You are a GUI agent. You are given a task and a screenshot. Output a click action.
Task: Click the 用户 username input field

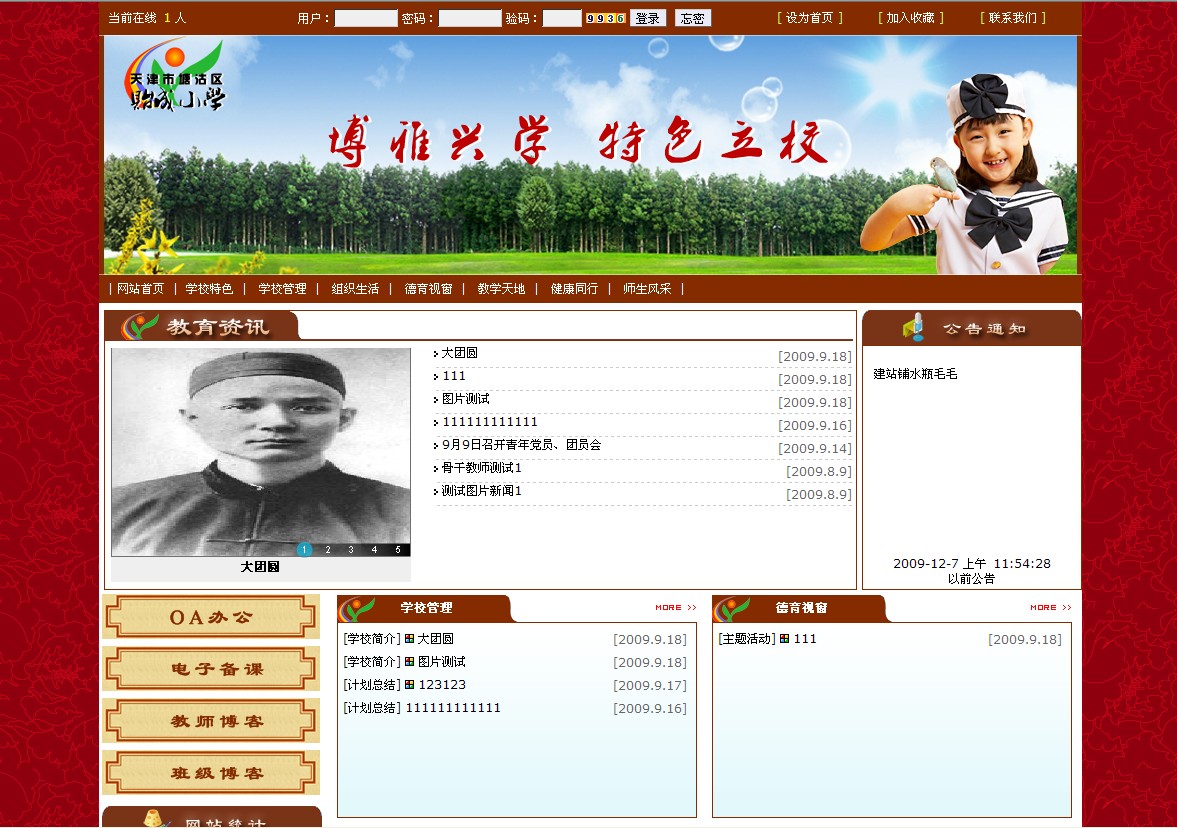(x=365, y=18)
